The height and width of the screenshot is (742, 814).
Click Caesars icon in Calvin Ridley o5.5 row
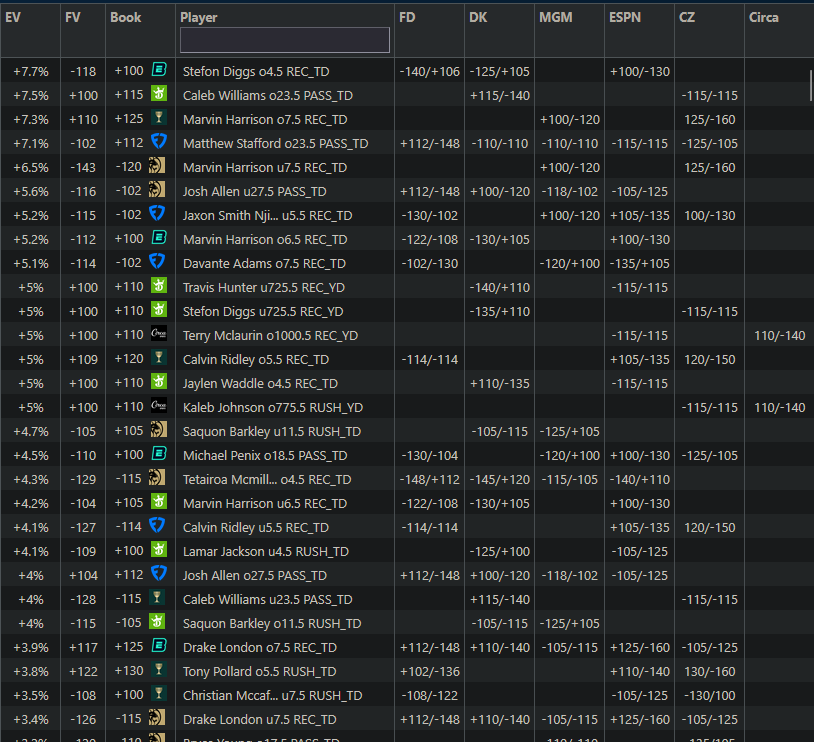pyautogui.click(x=159, y=358)
